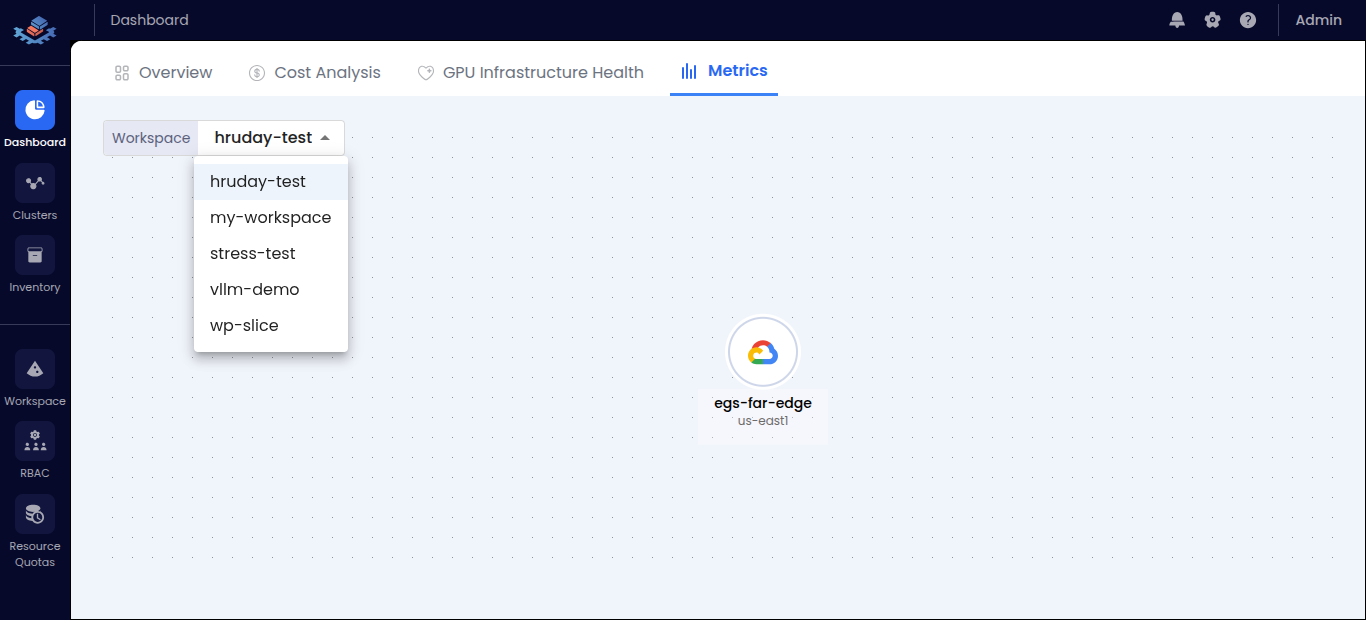Choose vllm-demo from the workspace list
This screenshot has height=620, width=1366.
(x=254, y=289)
